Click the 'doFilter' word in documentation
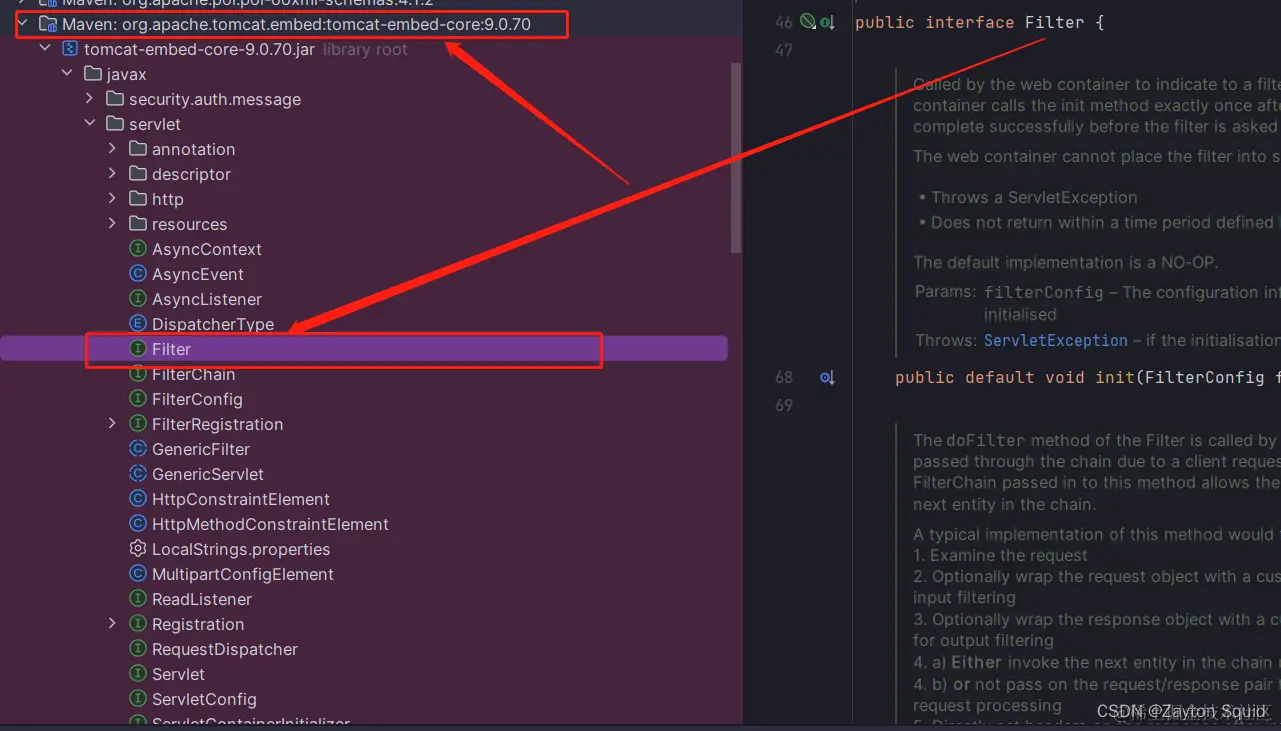1281x731 pixels. pyautogui.click(x=985, y=440)
